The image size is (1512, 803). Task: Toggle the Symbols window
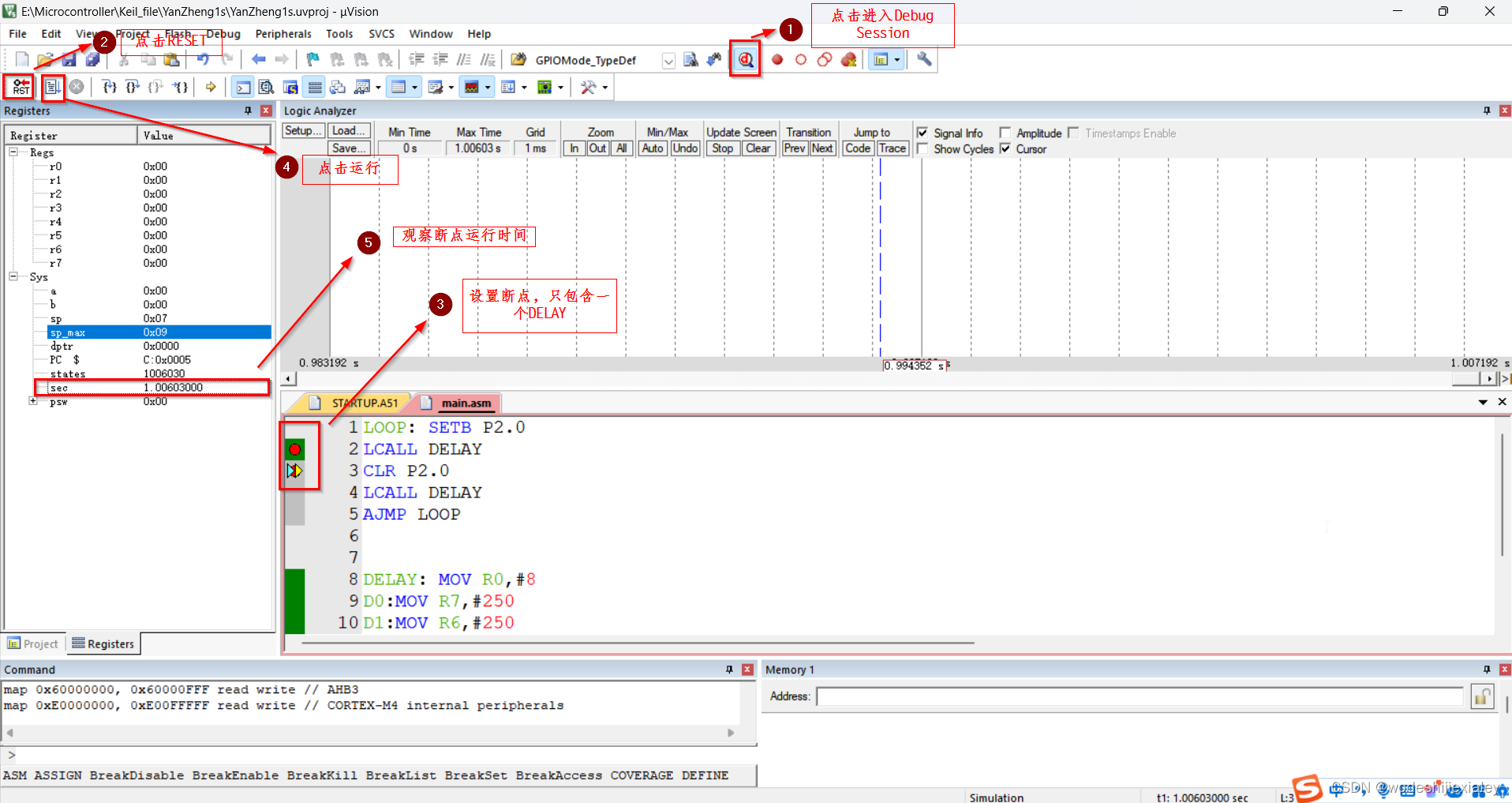290,87
